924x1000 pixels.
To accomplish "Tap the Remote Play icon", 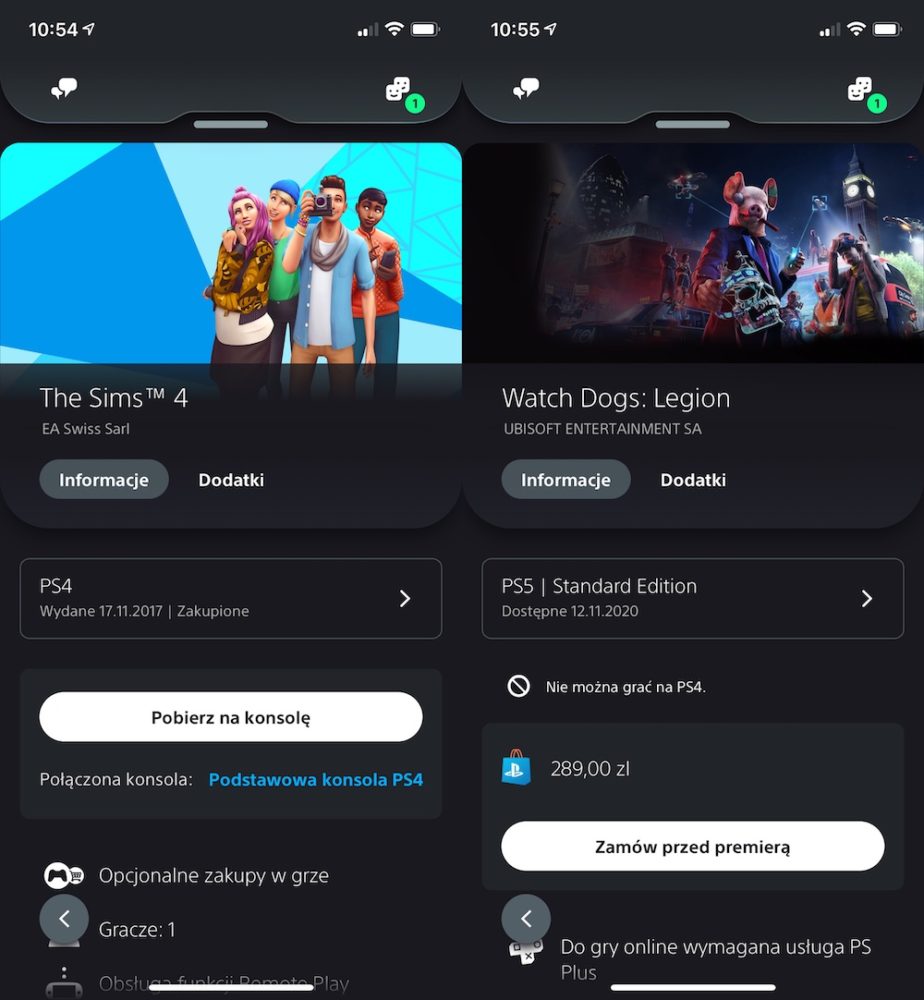I will 64,984.
